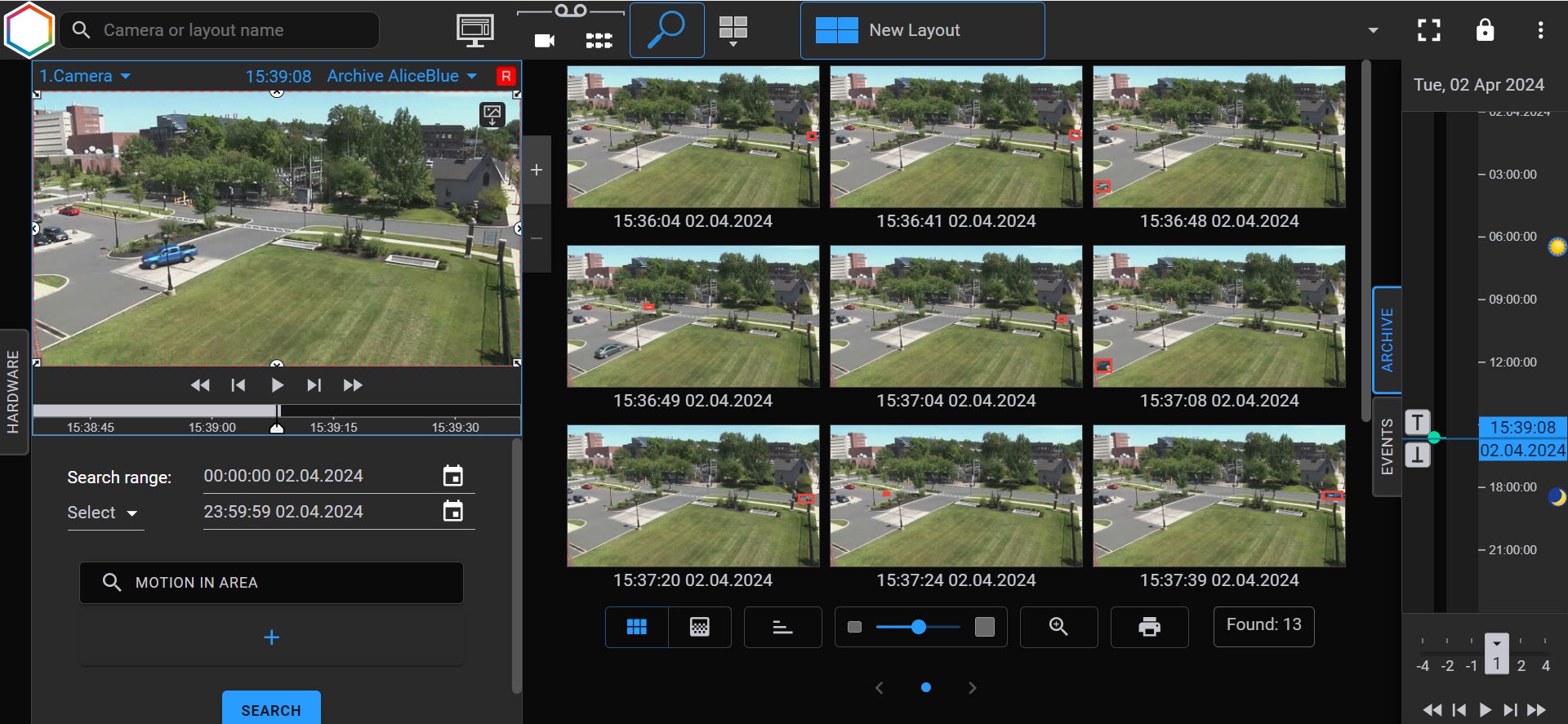This screenshot has width=1568, height=724.
Task: Expand the 1.Camera dropdown
Action: point(85,76)
